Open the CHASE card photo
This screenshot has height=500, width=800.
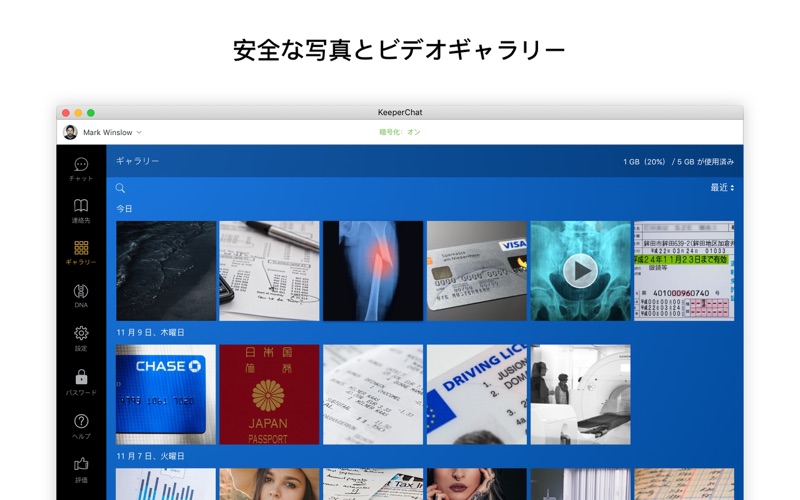(x=166, y=394)
